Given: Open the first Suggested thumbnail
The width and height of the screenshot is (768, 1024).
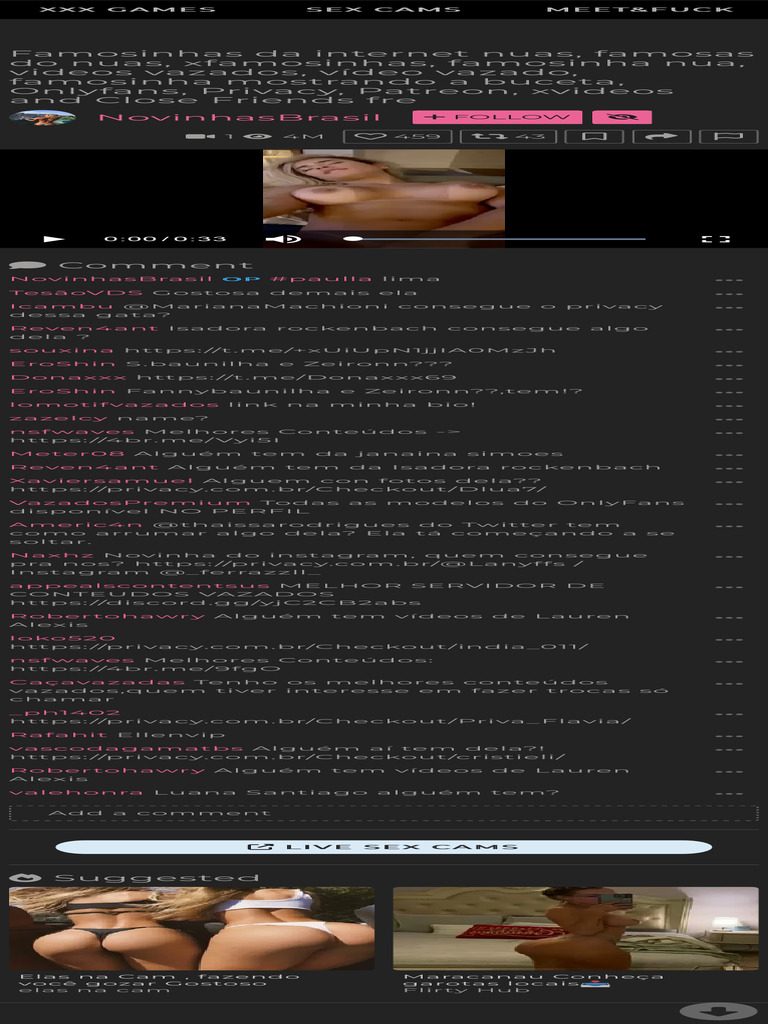Looking at the screenshot, I should [192, 928].
